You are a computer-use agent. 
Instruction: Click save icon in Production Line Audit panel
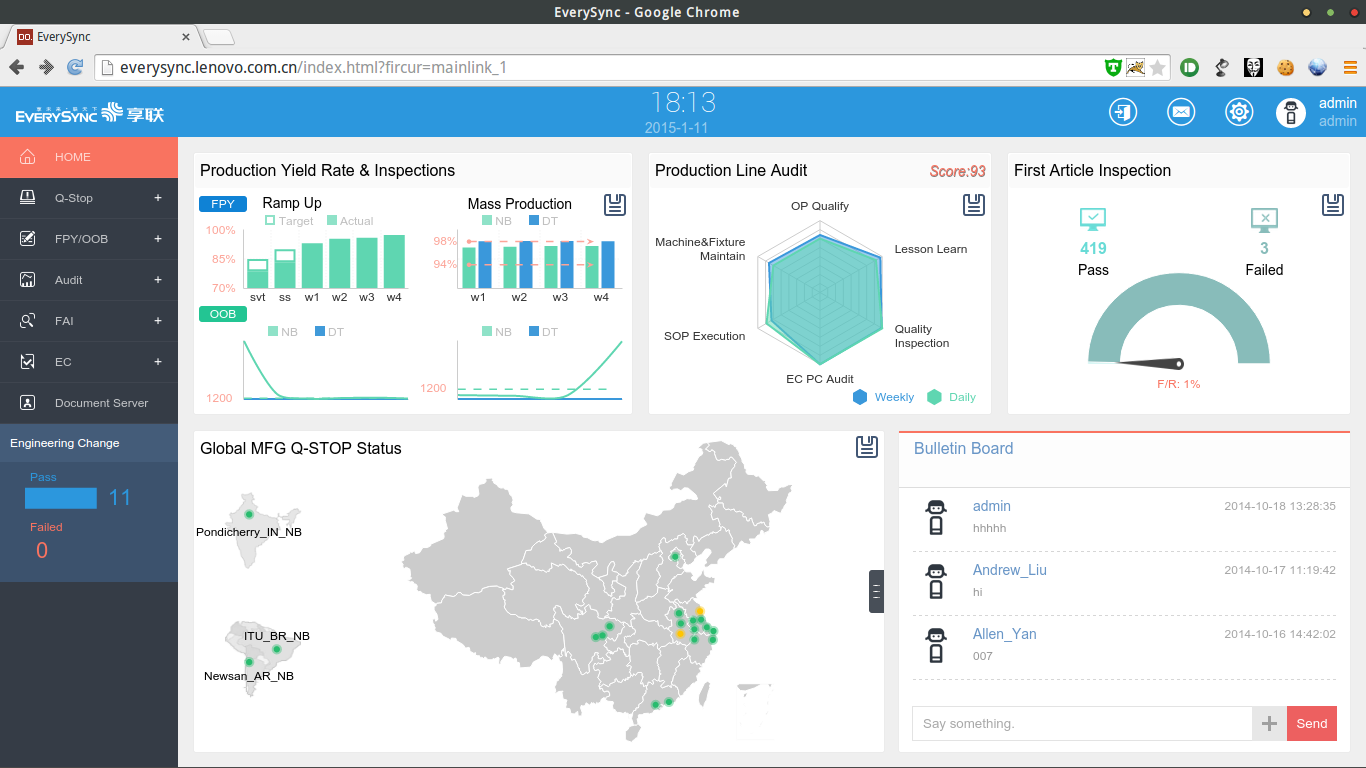click(x=974, y=205)
